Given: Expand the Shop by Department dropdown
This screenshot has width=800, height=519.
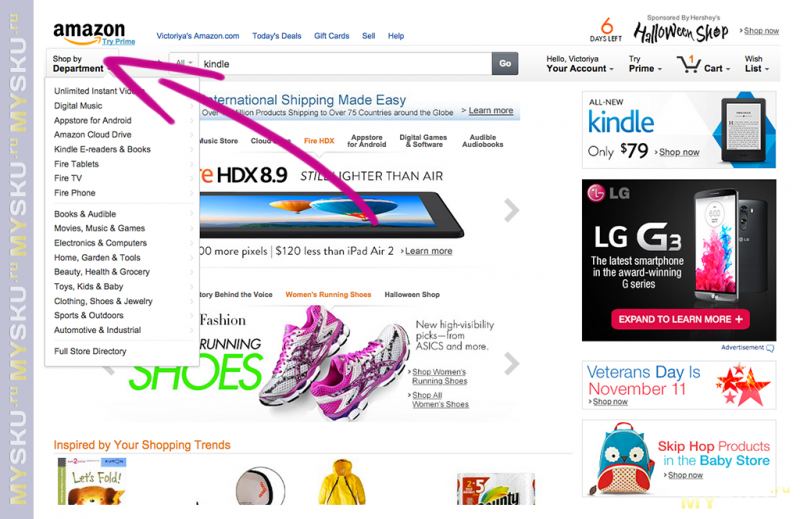Looking at the screenshot, I should click(81, 64).
